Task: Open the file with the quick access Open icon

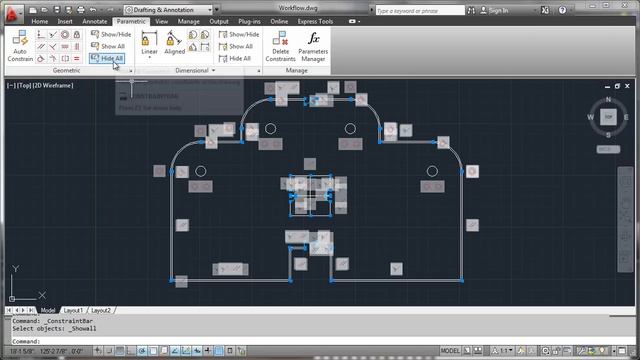Action: click(x=45, y=9)
